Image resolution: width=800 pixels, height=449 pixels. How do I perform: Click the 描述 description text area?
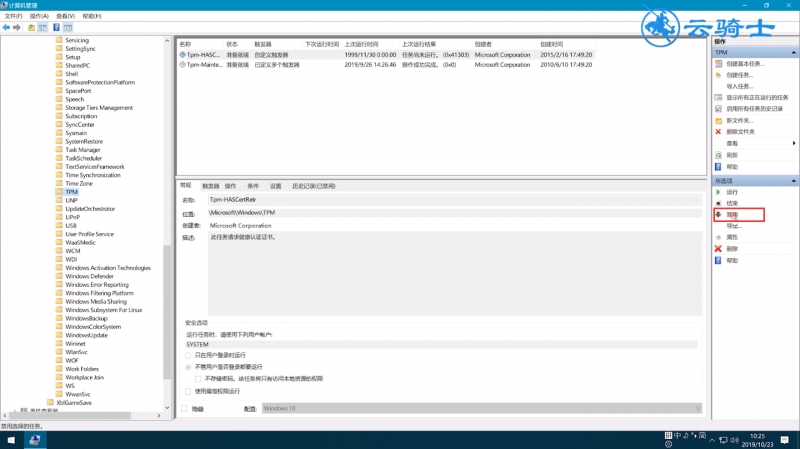point(455,273)
